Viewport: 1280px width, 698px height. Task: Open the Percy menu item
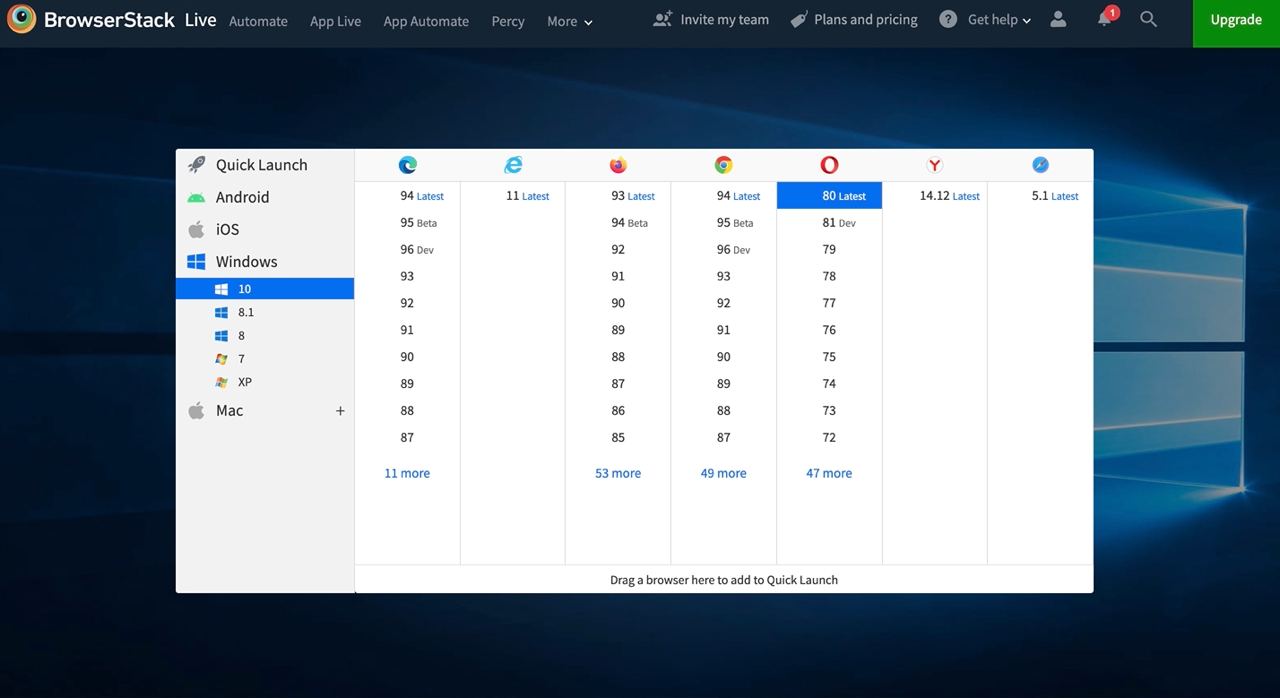pyautogui.click(x=508, y=21)
